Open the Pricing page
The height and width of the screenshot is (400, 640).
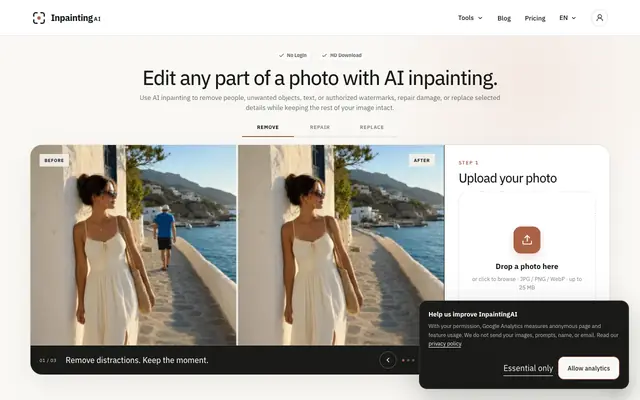535,18
